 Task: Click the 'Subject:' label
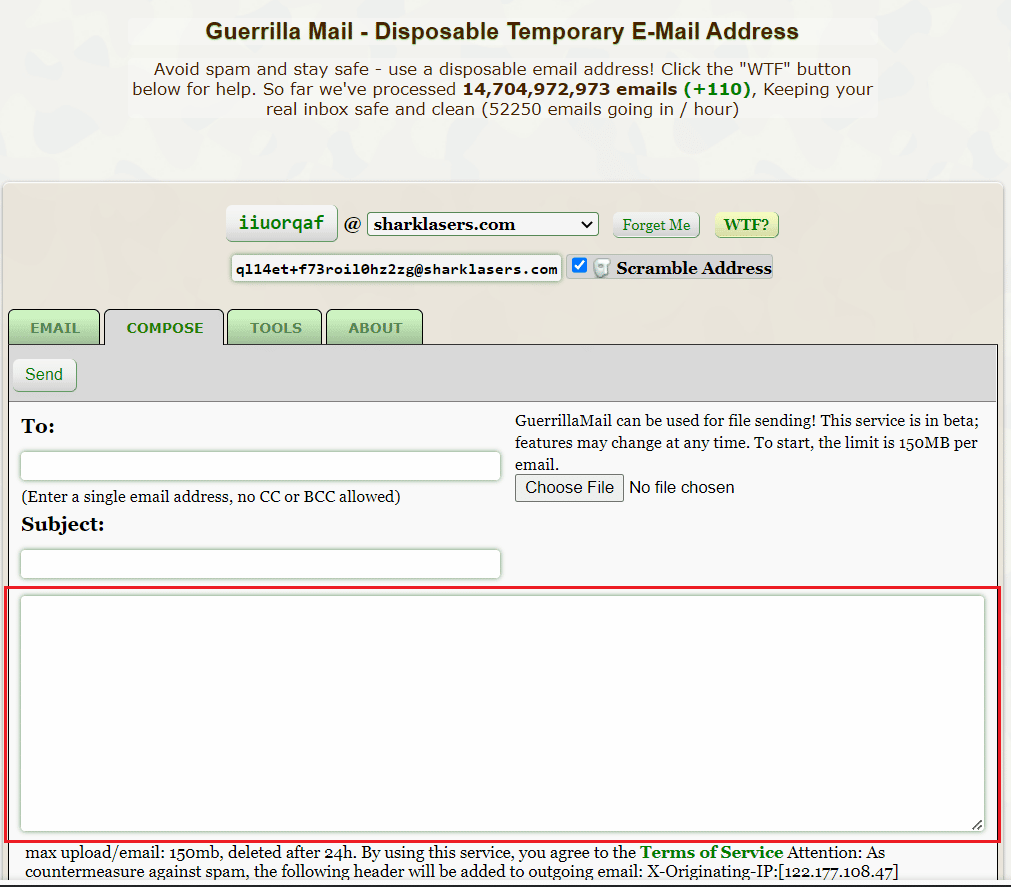pos(63,524)
